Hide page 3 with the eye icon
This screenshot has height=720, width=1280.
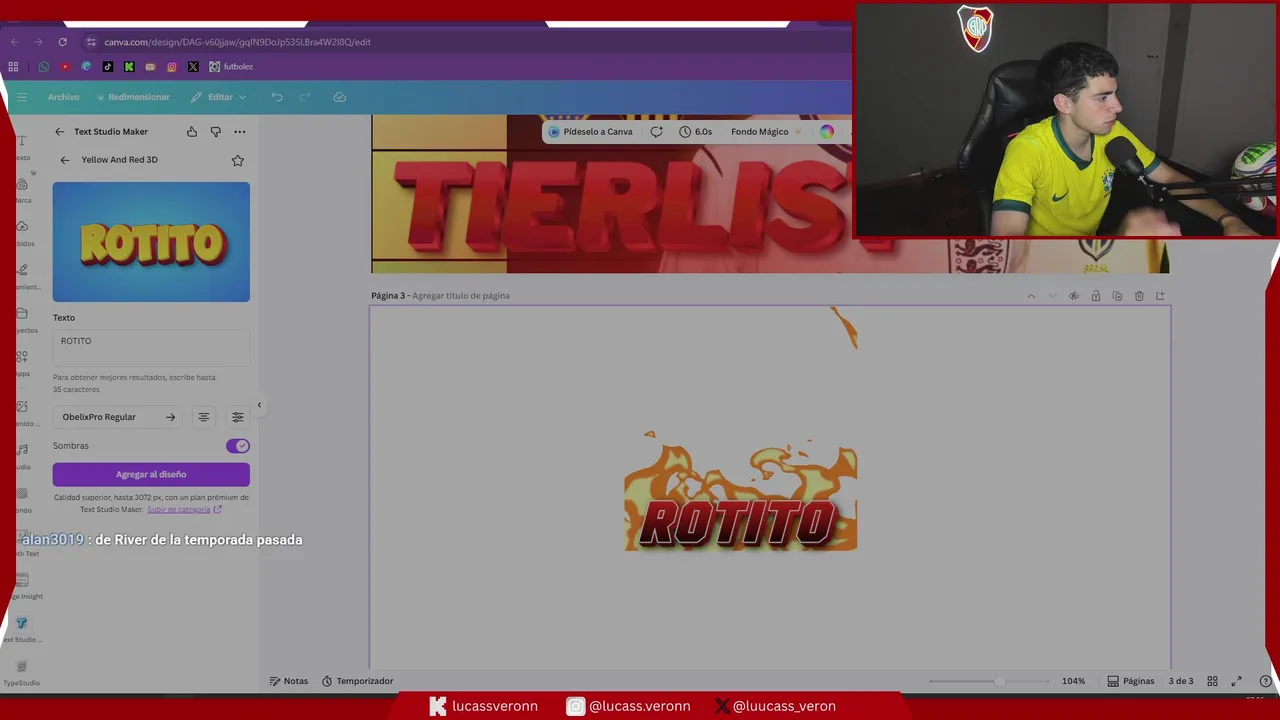[x=1074, y=296]
